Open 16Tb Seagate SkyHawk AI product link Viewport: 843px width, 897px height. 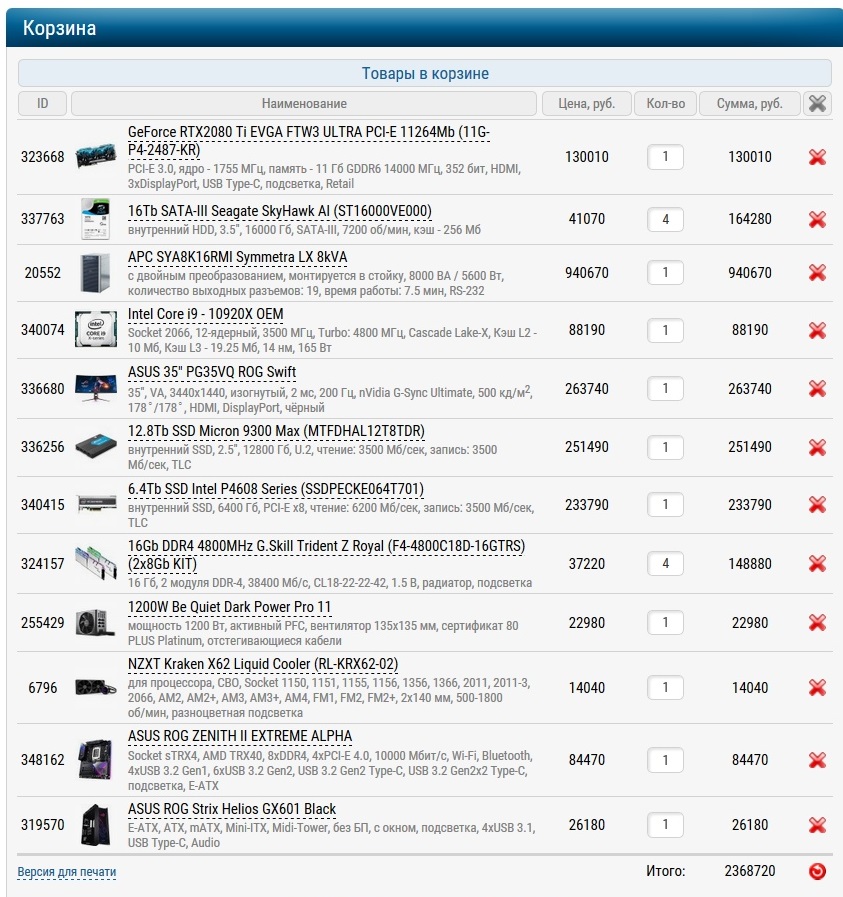coord(280,211)
